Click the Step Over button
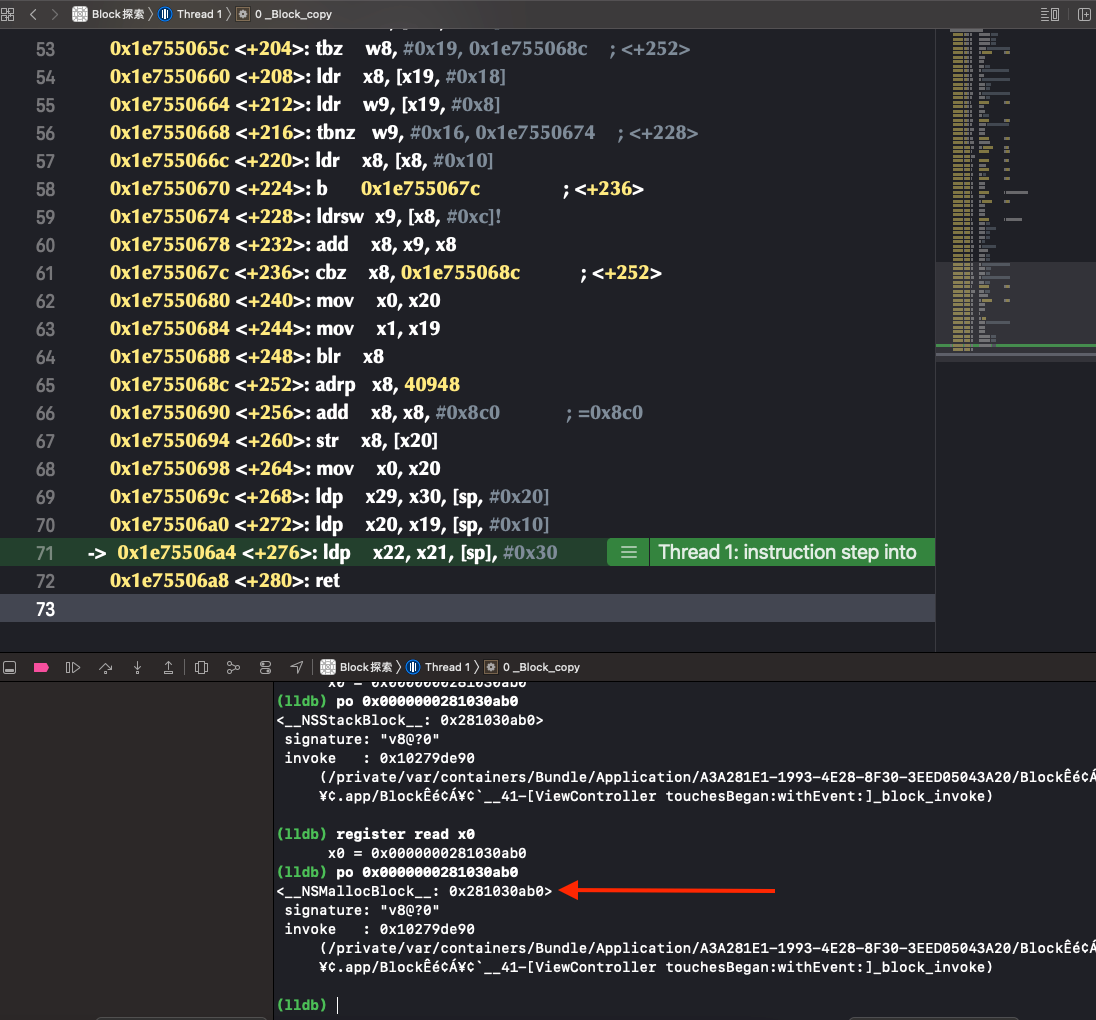 [x=106, y=668]
